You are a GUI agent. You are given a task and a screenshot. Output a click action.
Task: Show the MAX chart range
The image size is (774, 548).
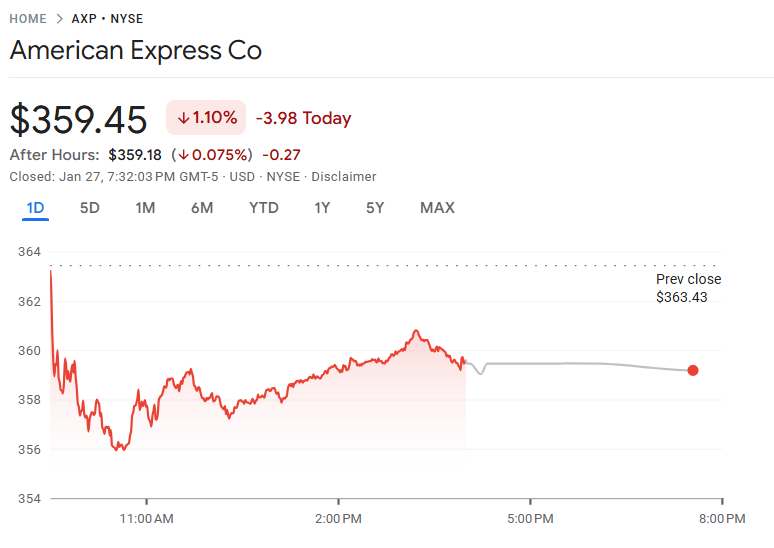[437, 208]
